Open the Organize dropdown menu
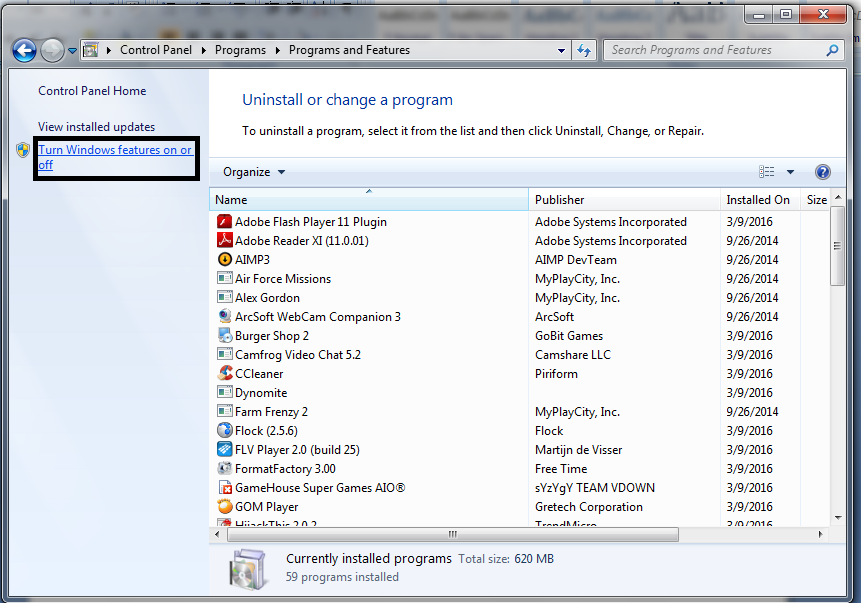The width and height of the screenshot is (861, 603). 252,171
